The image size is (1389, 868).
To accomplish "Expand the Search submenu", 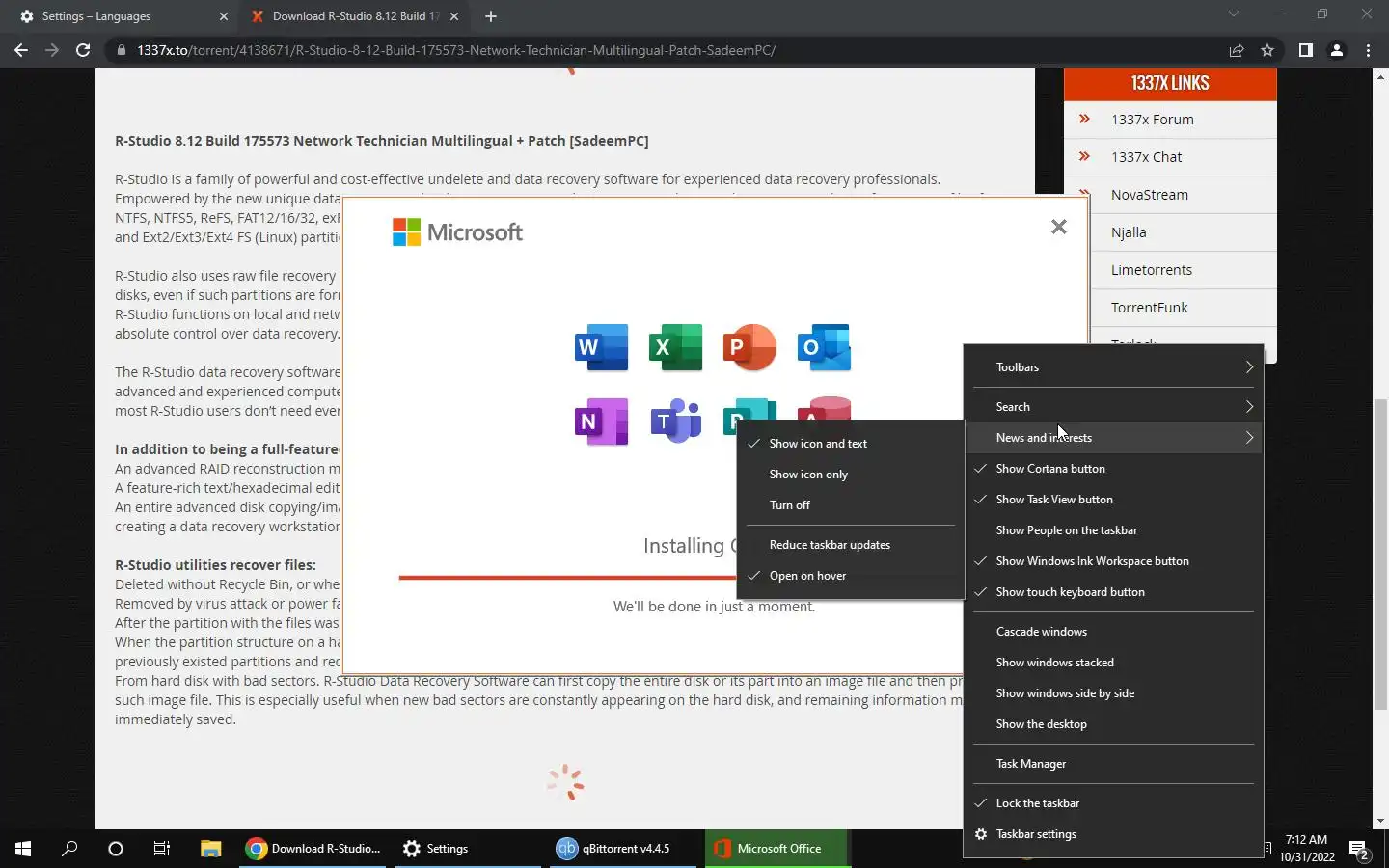I will coord(1113,407).
